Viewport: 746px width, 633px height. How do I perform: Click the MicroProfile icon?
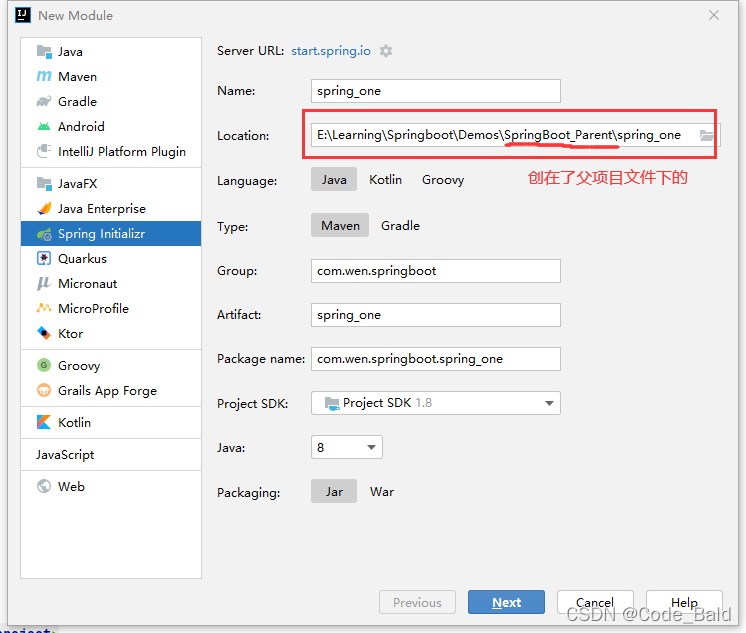44,308
